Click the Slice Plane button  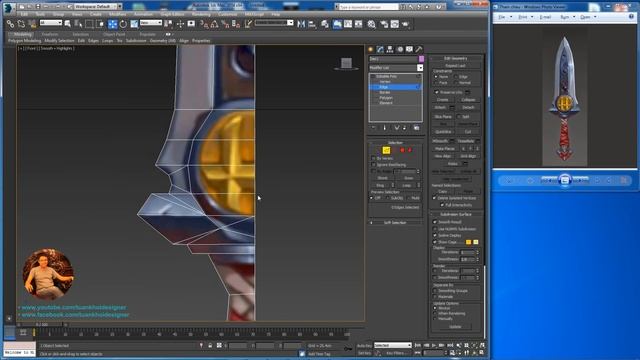point(443,117)
